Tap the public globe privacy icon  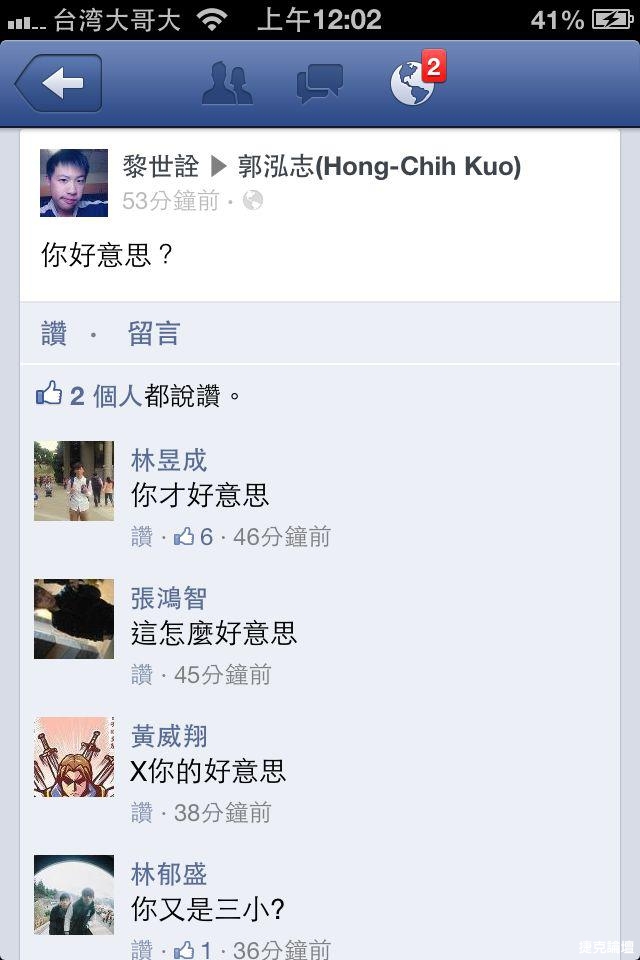pyautogui.click(x=253, y=200)
